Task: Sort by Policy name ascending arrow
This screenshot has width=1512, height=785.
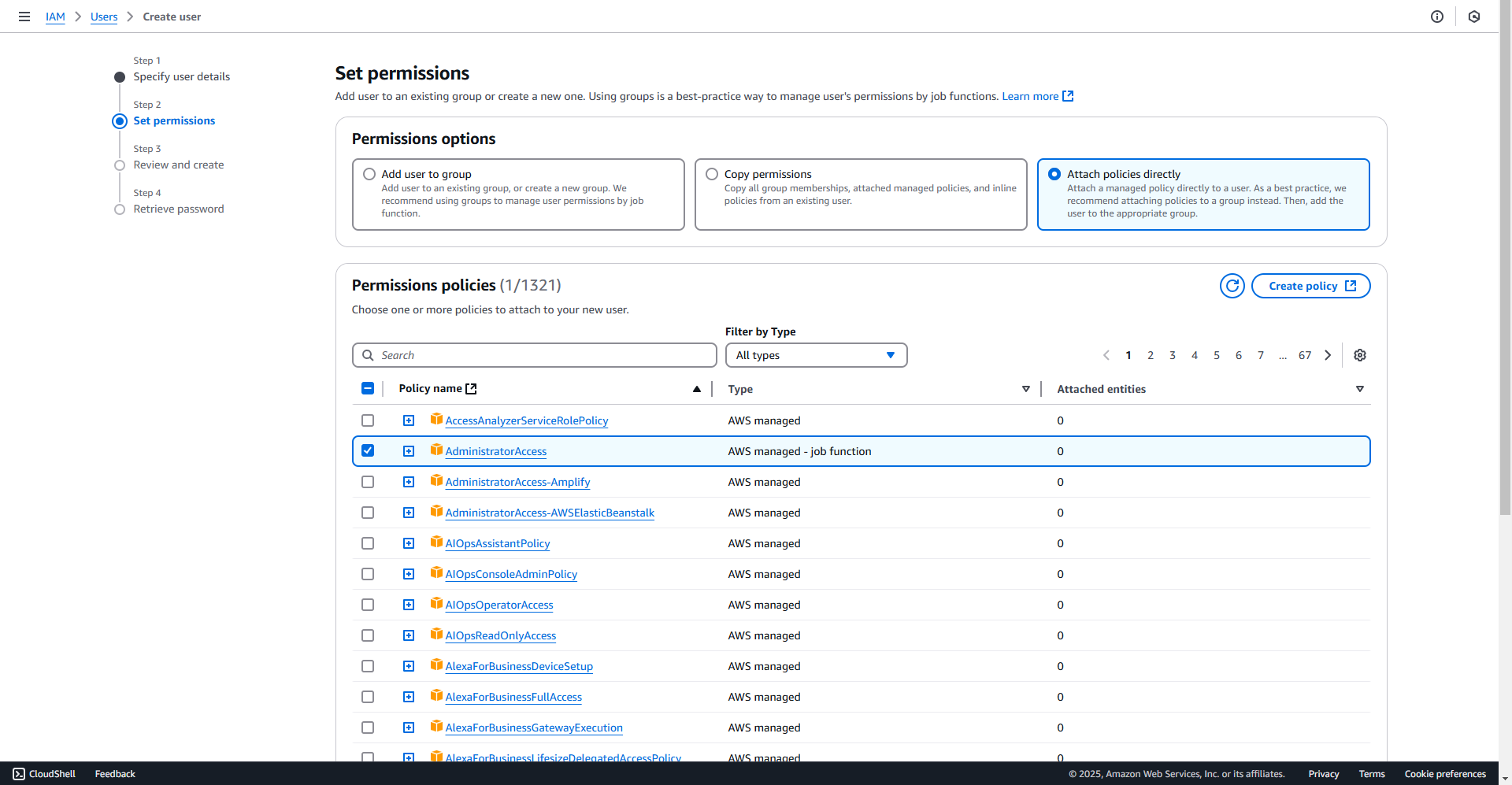Action: 697,389
